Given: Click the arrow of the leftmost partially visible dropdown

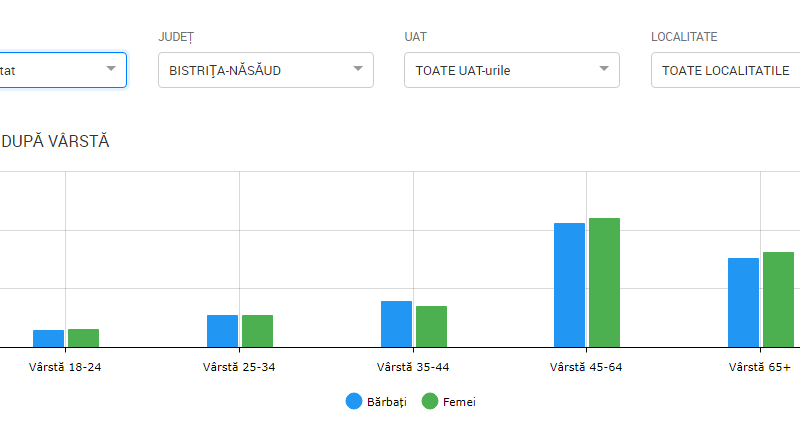Looking at the screenshot, I should pyautogui.click(x=110, y=70).
